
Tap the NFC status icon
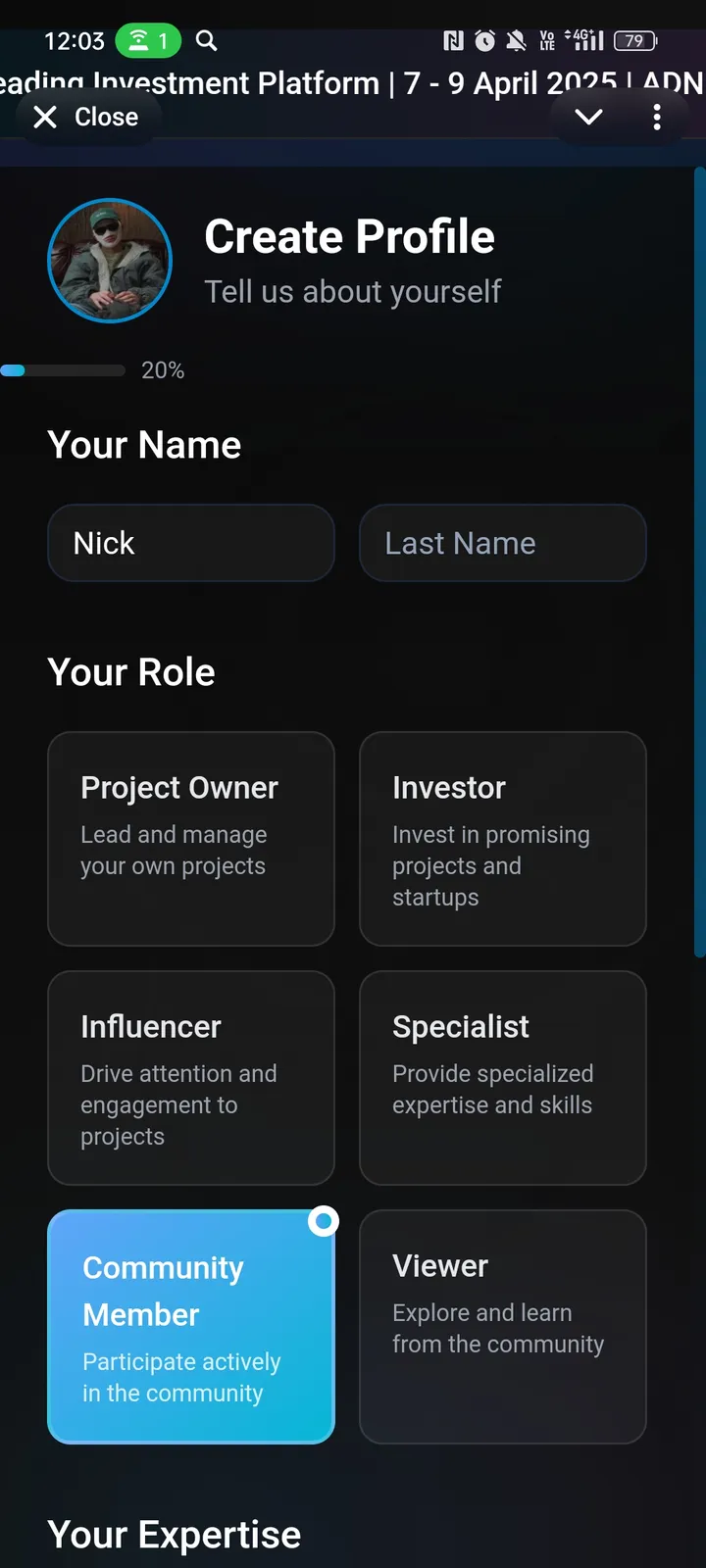(x=453, y=40)
